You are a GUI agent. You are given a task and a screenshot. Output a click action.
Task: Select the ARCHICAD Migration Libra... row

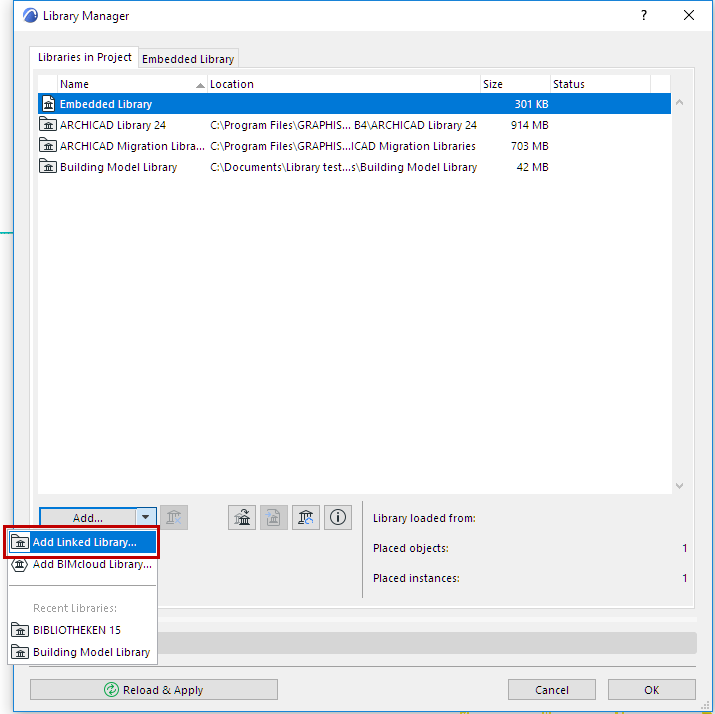point(354,146)
